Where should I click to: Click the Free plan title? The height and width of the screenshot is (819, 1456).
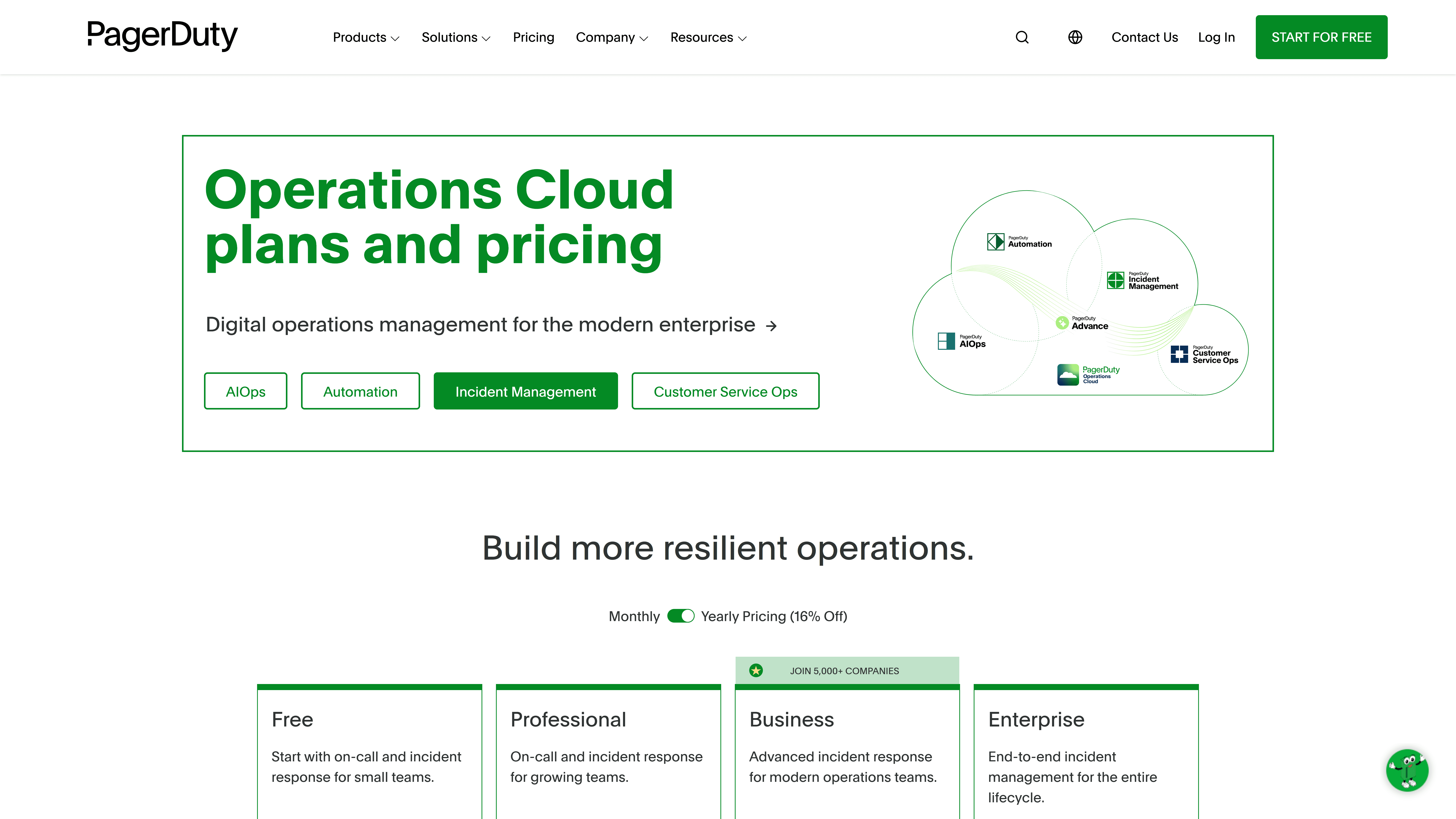(292, 719)
